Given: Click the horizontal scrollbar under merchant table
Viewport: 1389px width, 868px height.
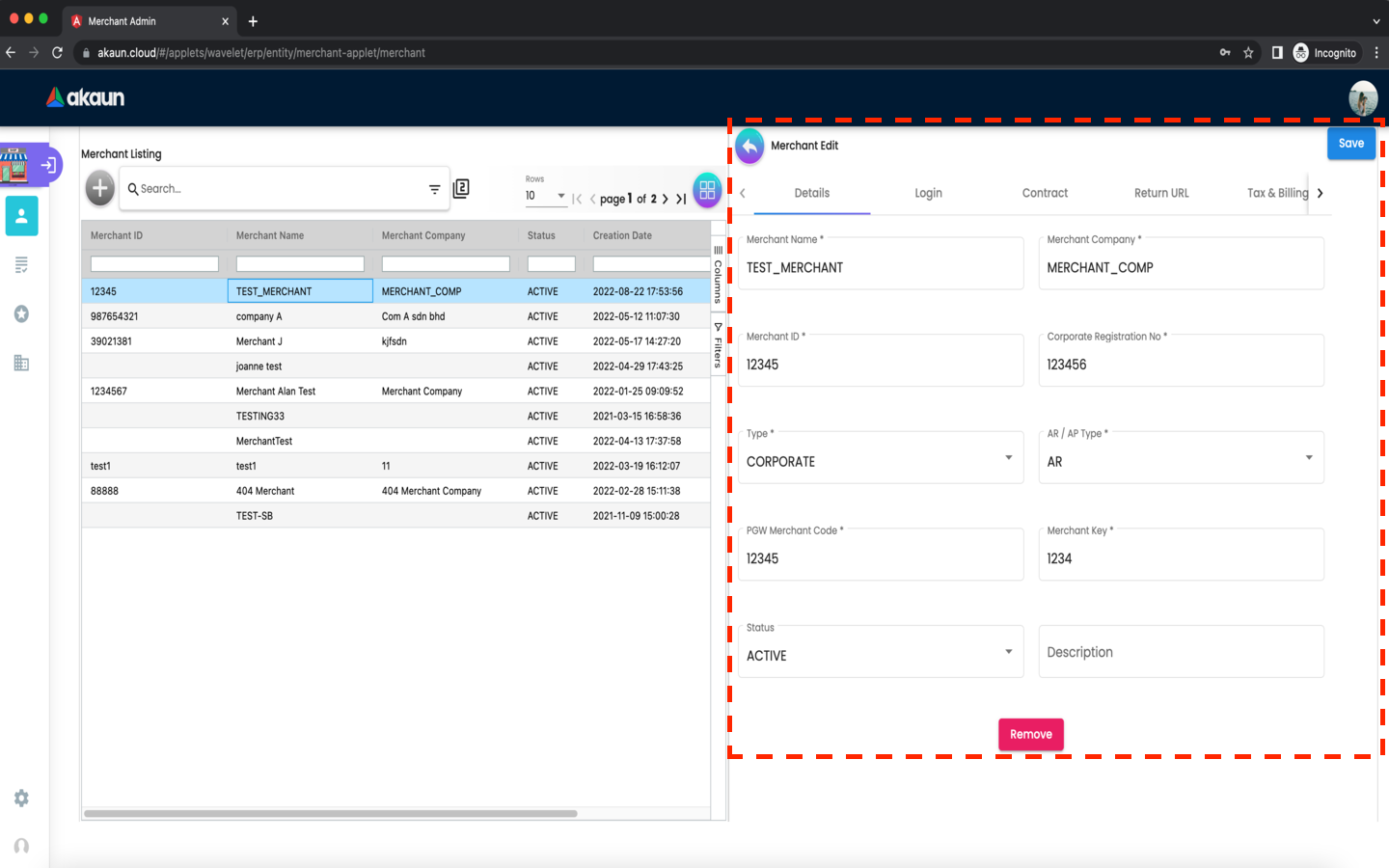Looking at the screenshot, I should click(x=330, y=814).
